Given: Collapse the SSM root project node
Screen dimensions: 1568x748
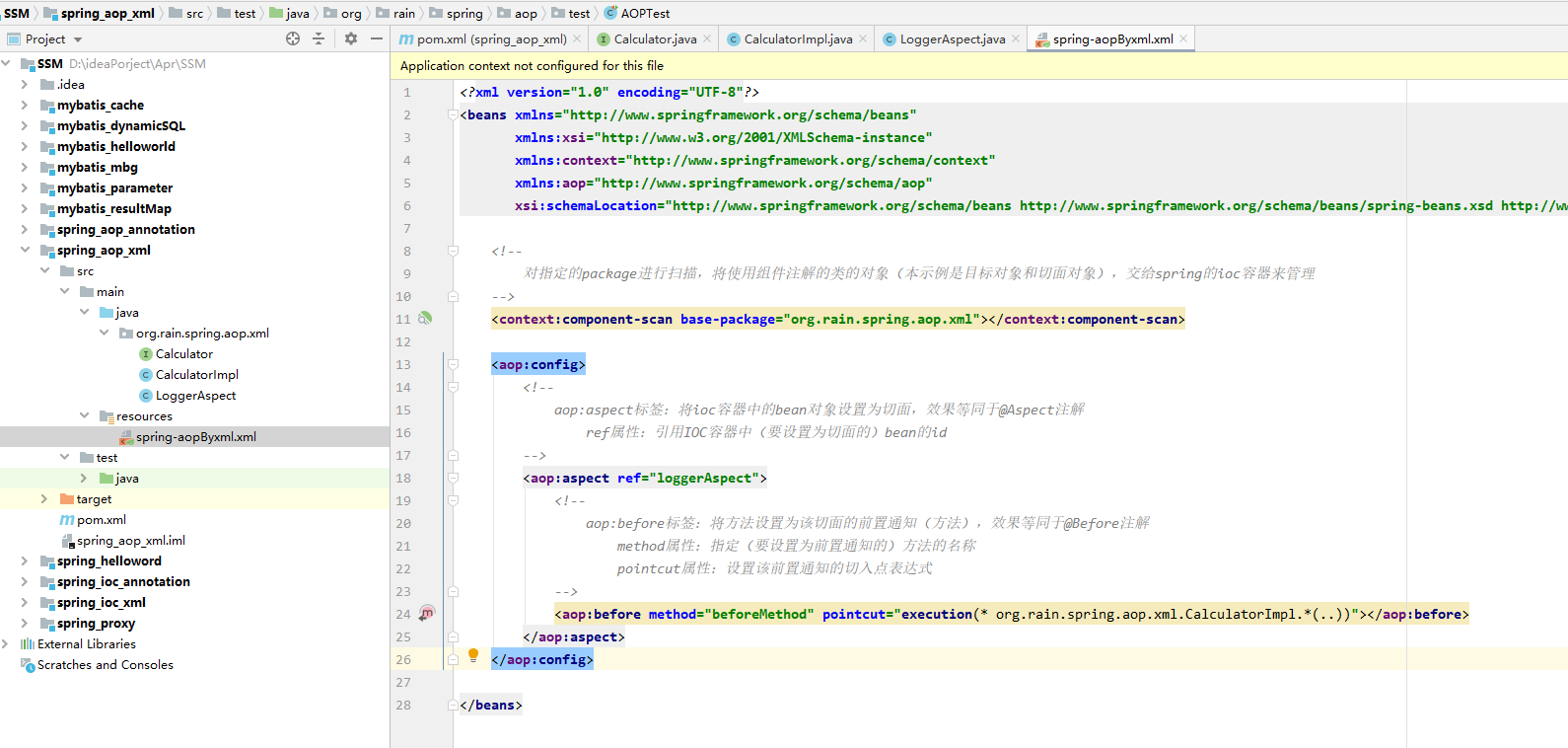Looking at the screenshot, I should point(5,64).
